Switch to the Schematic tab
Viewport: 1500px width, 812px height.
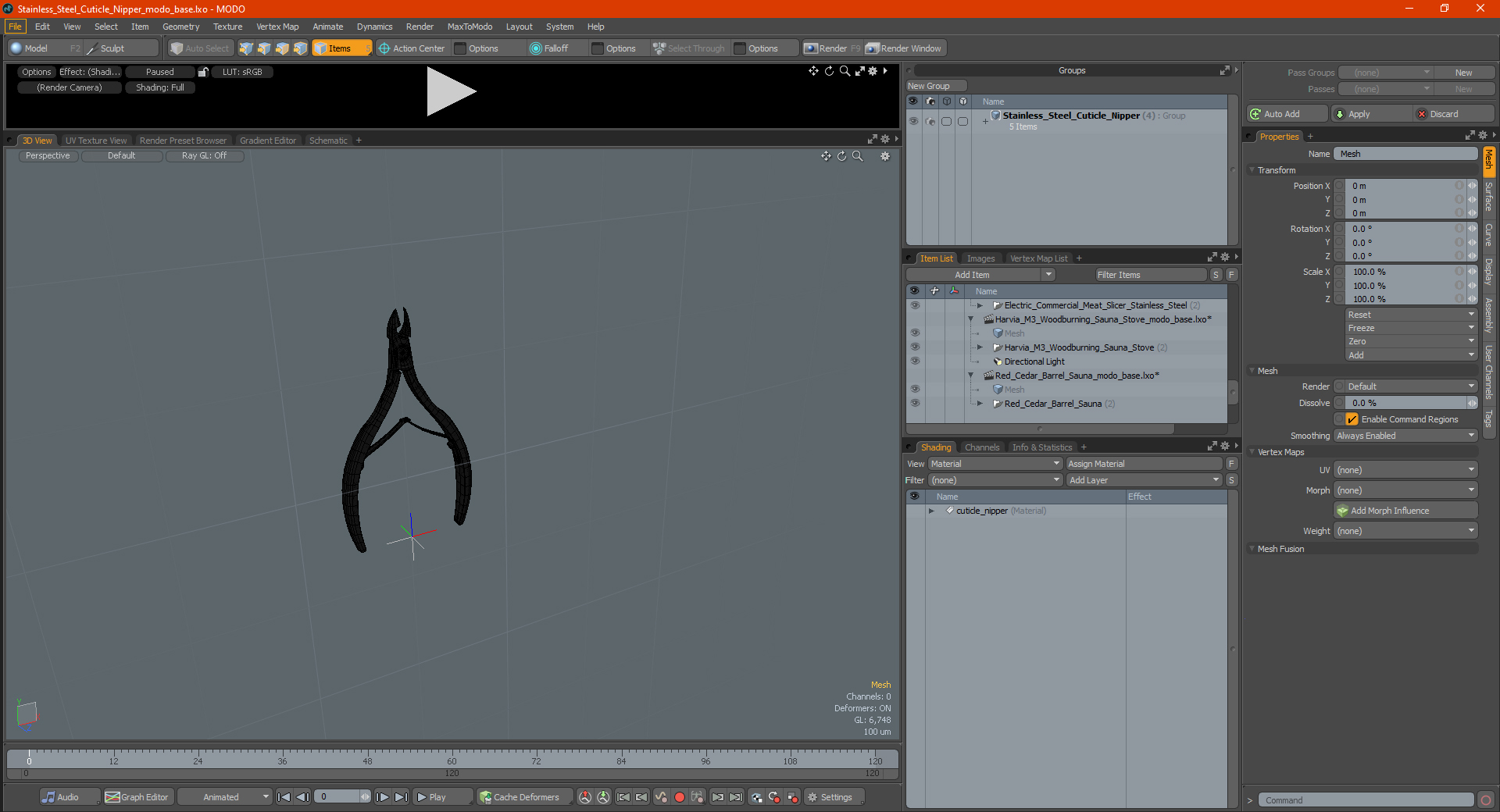[328, 141]
